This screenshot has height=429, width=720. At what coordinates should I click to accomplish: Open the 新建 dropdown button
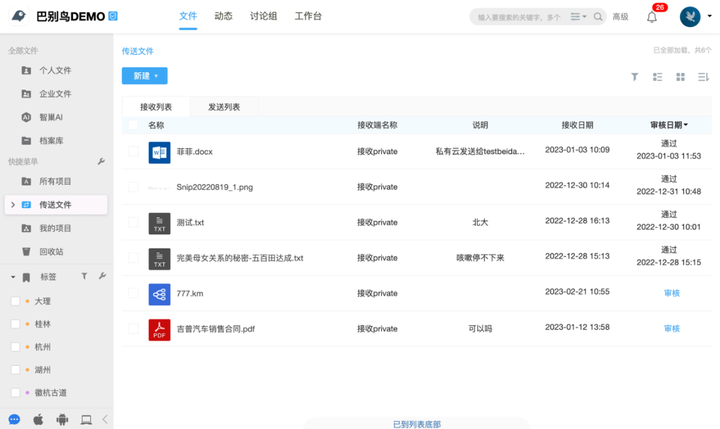[145, 76]
